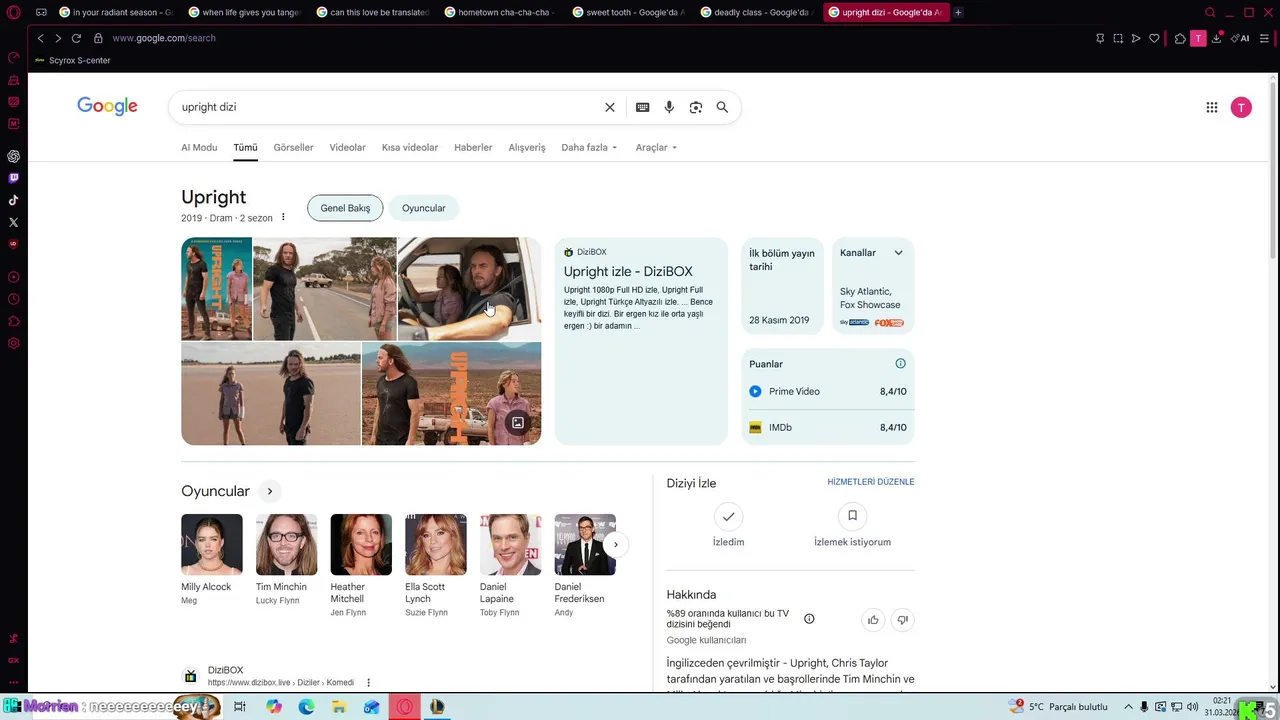1280x720 pixels.
Task: Open the weather widget showing 5°C
Action: pos(1059,707)
